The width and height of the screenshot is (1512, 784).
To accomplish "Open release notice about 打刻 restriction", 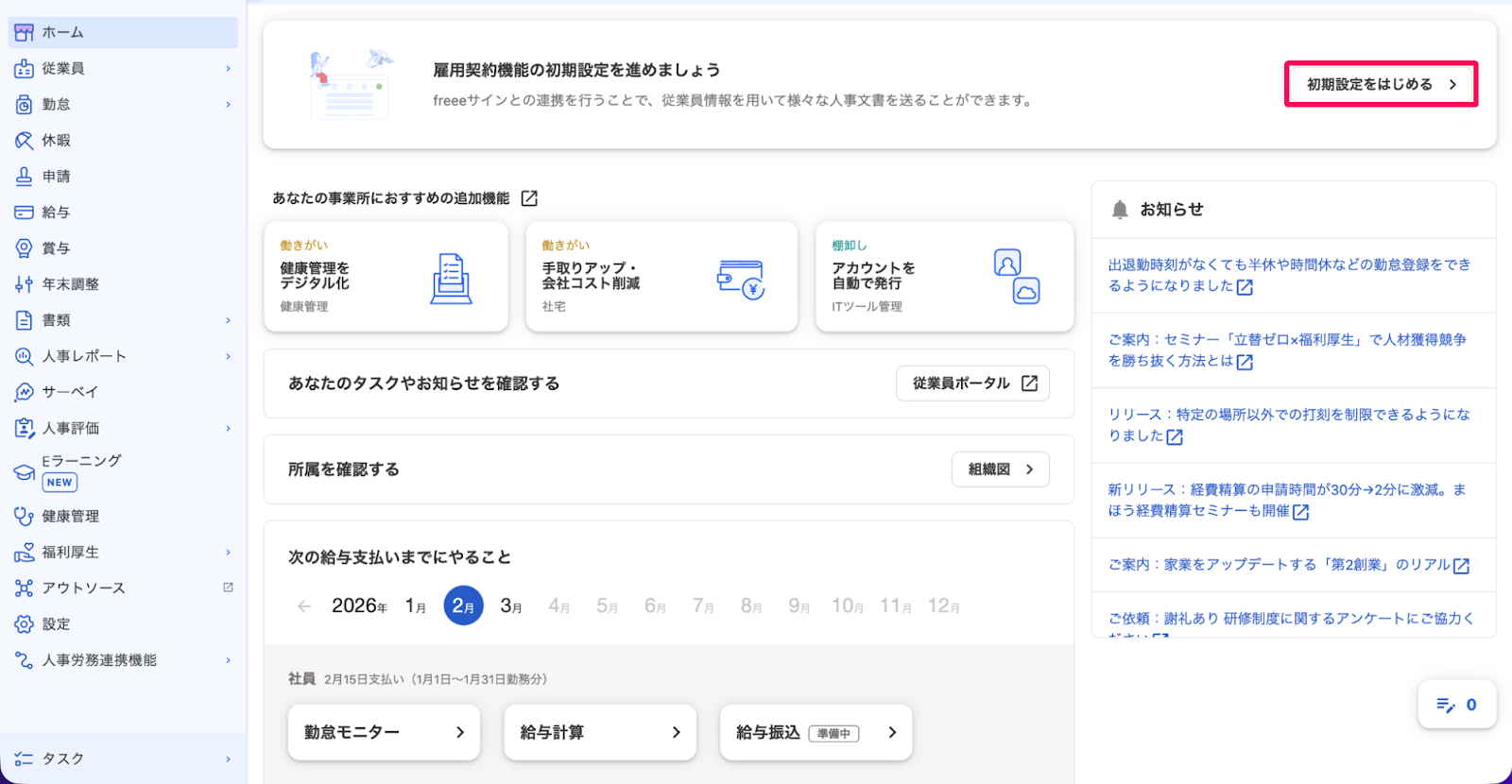I will click(1291, 425).
